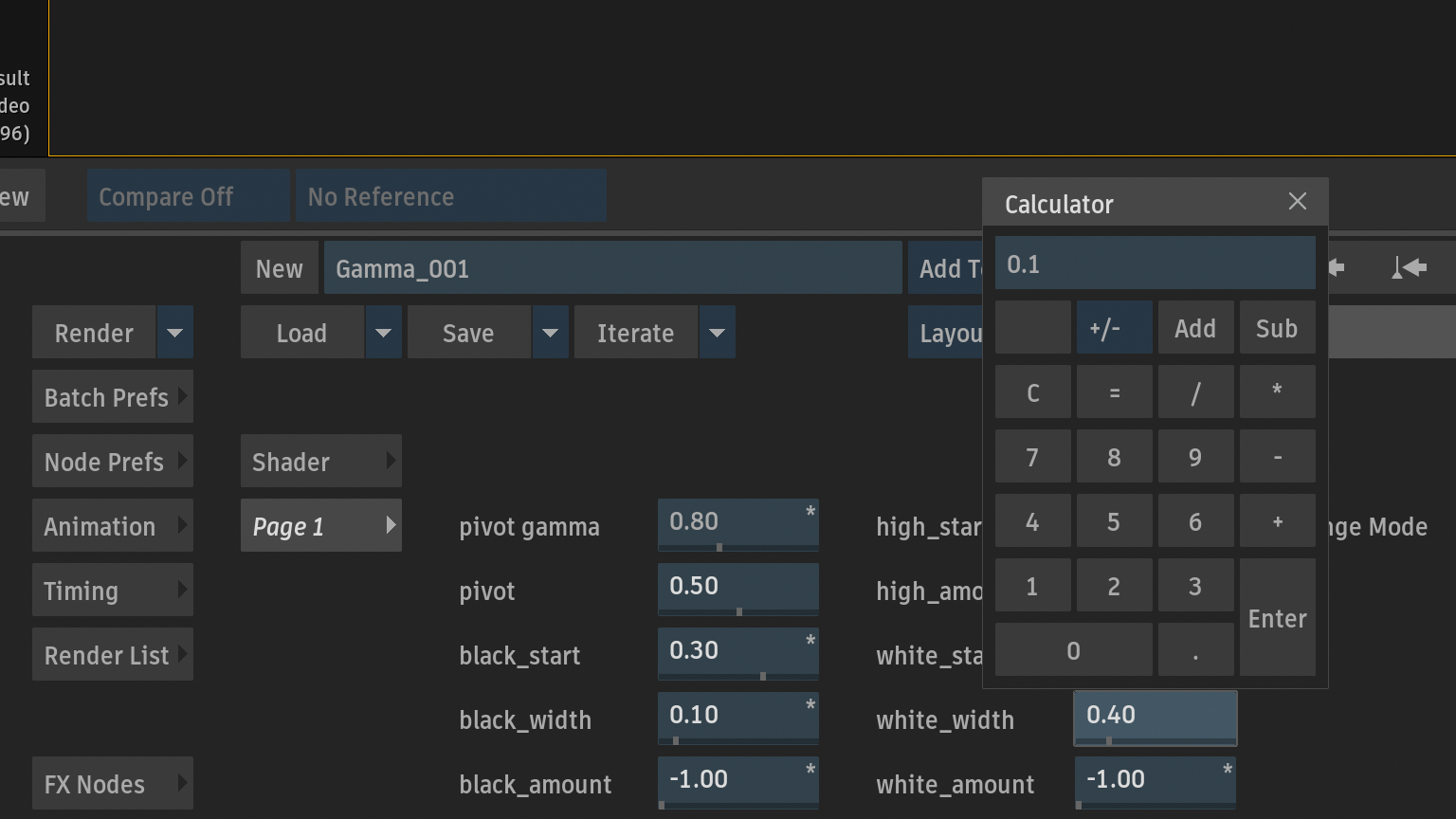Click the Render button
The height and width of the screenshot is (819, 1456).
tap(94, 333)
